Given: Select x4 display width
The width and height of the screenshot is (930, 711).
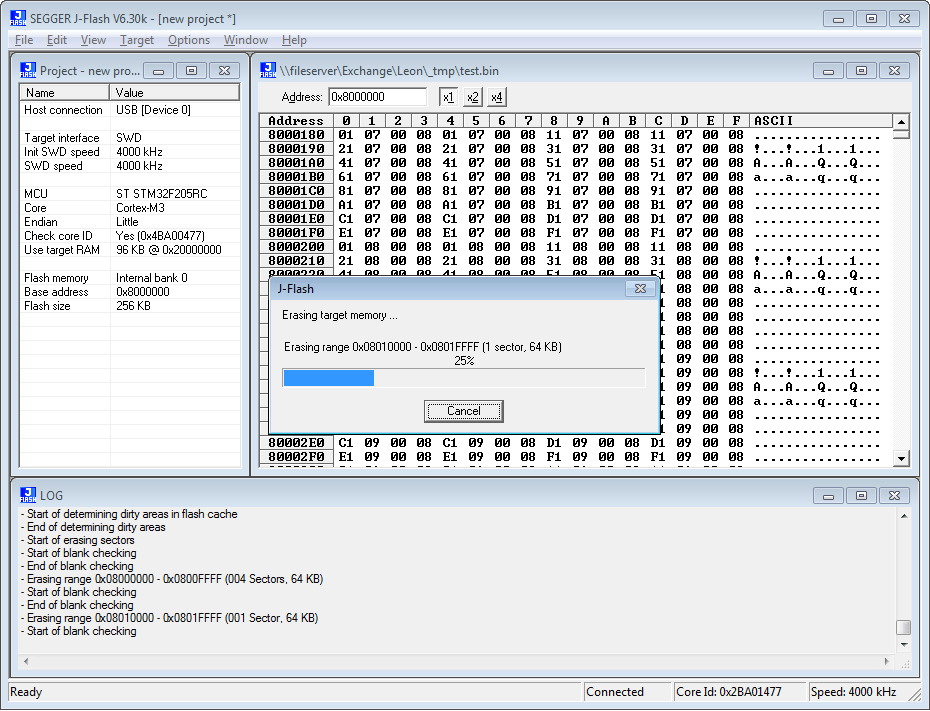Looking at the screenshot, I should pos(496,97).
